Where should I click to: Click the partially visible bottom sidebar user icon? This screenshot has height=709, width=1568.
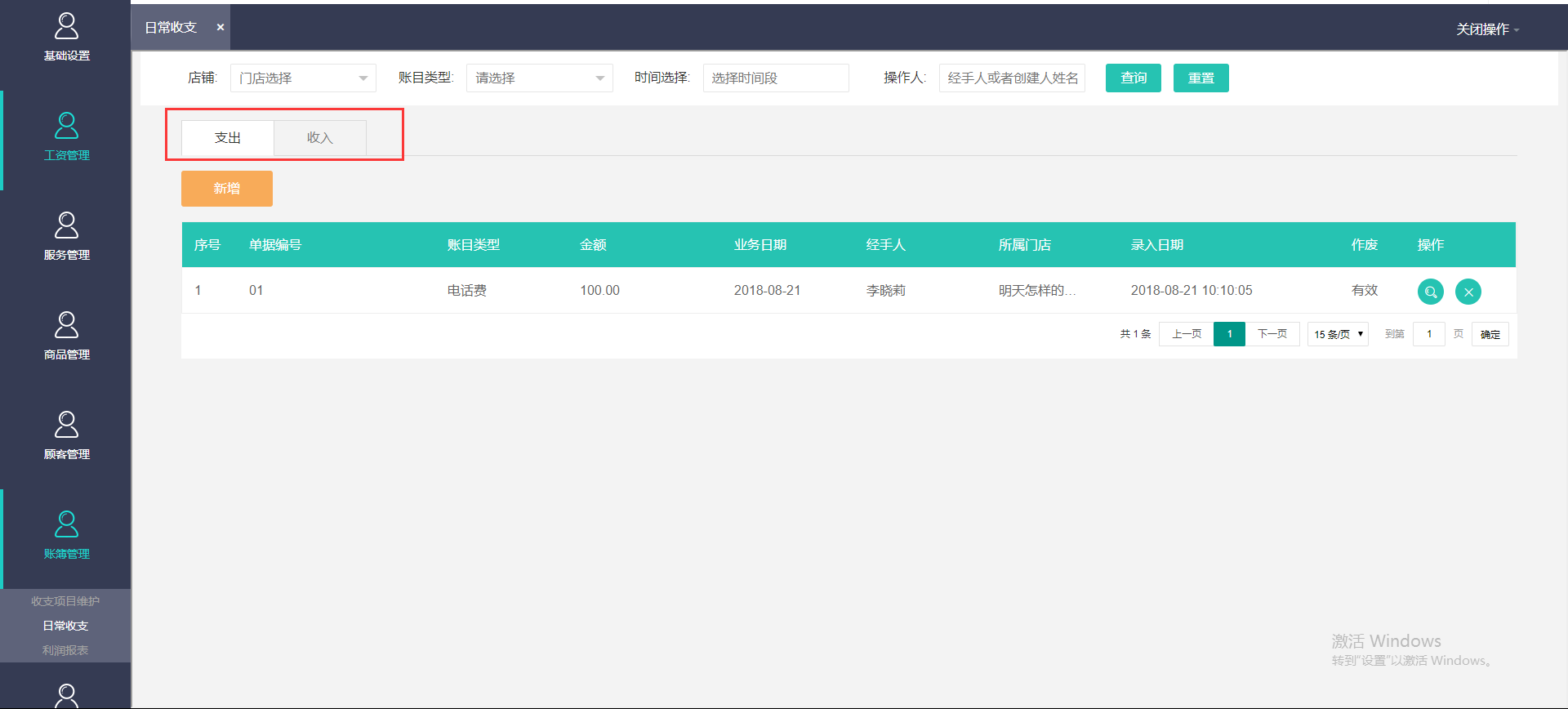point(66,695)
